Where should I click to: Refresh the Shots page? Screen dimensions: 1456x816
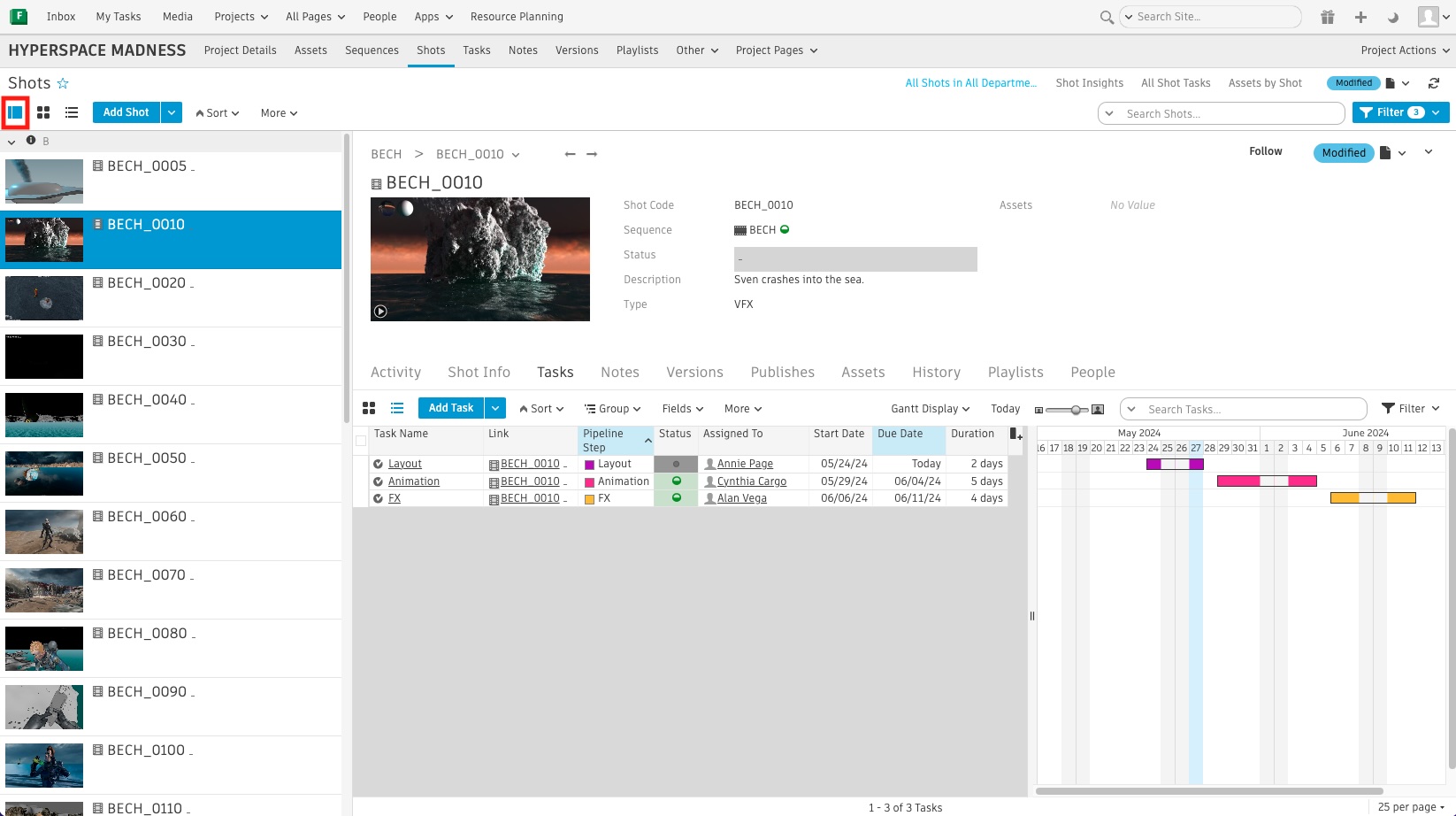1434,83
